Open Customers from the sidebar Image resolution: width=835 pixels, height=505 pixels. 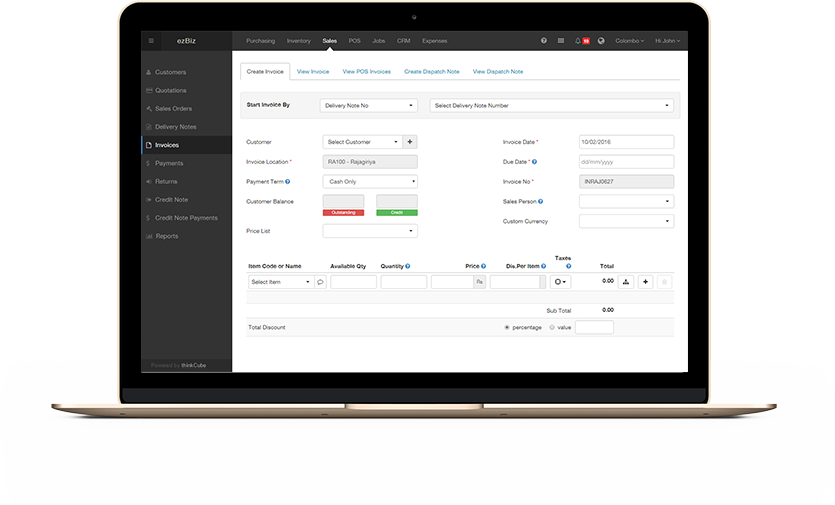coord(186,72)
